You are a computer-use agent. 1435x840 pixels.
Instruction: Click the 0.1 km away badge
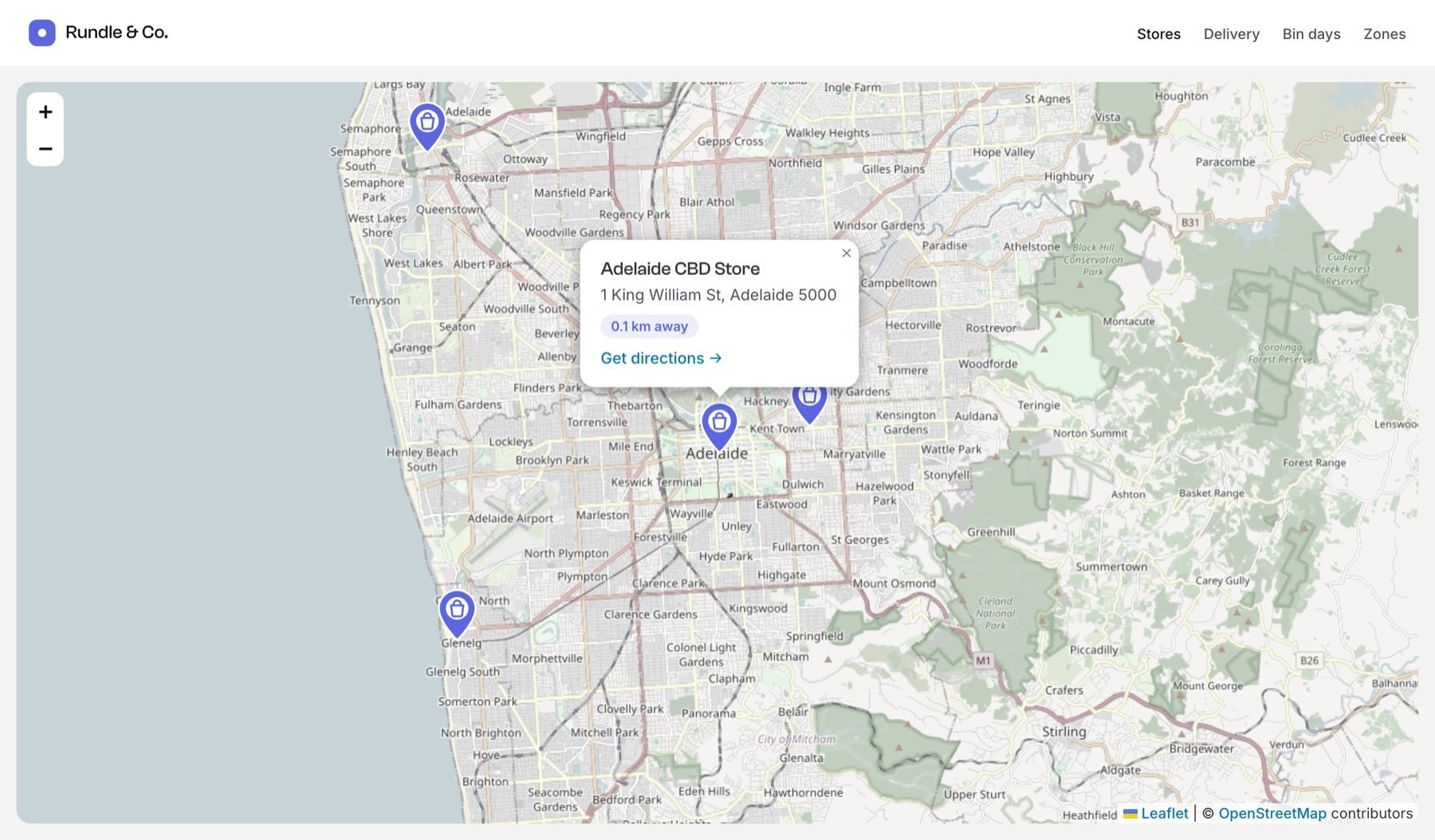(x=649, y=327)
